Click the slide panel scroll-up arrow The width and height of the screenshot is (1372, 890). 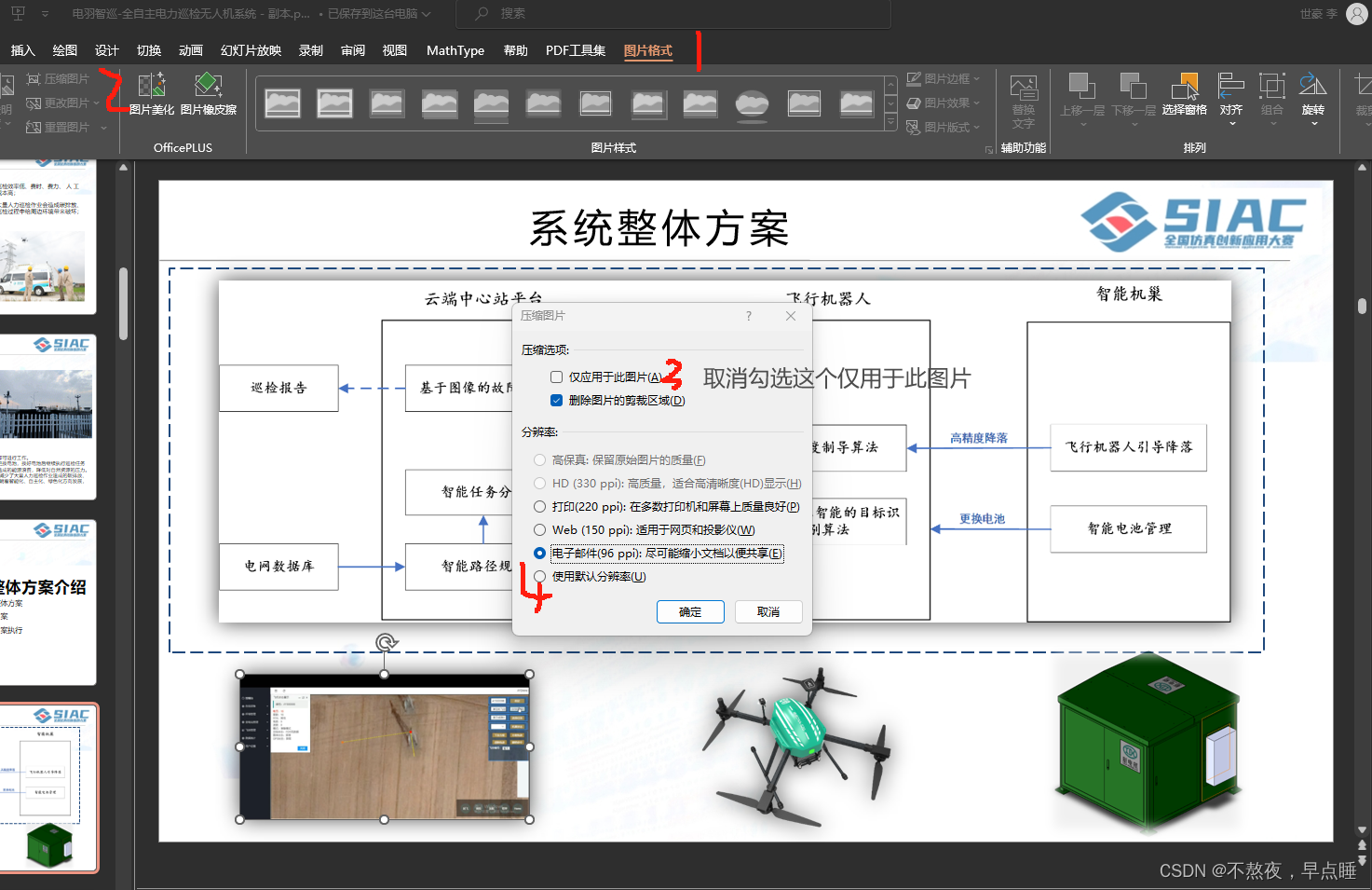click(123, 168)
